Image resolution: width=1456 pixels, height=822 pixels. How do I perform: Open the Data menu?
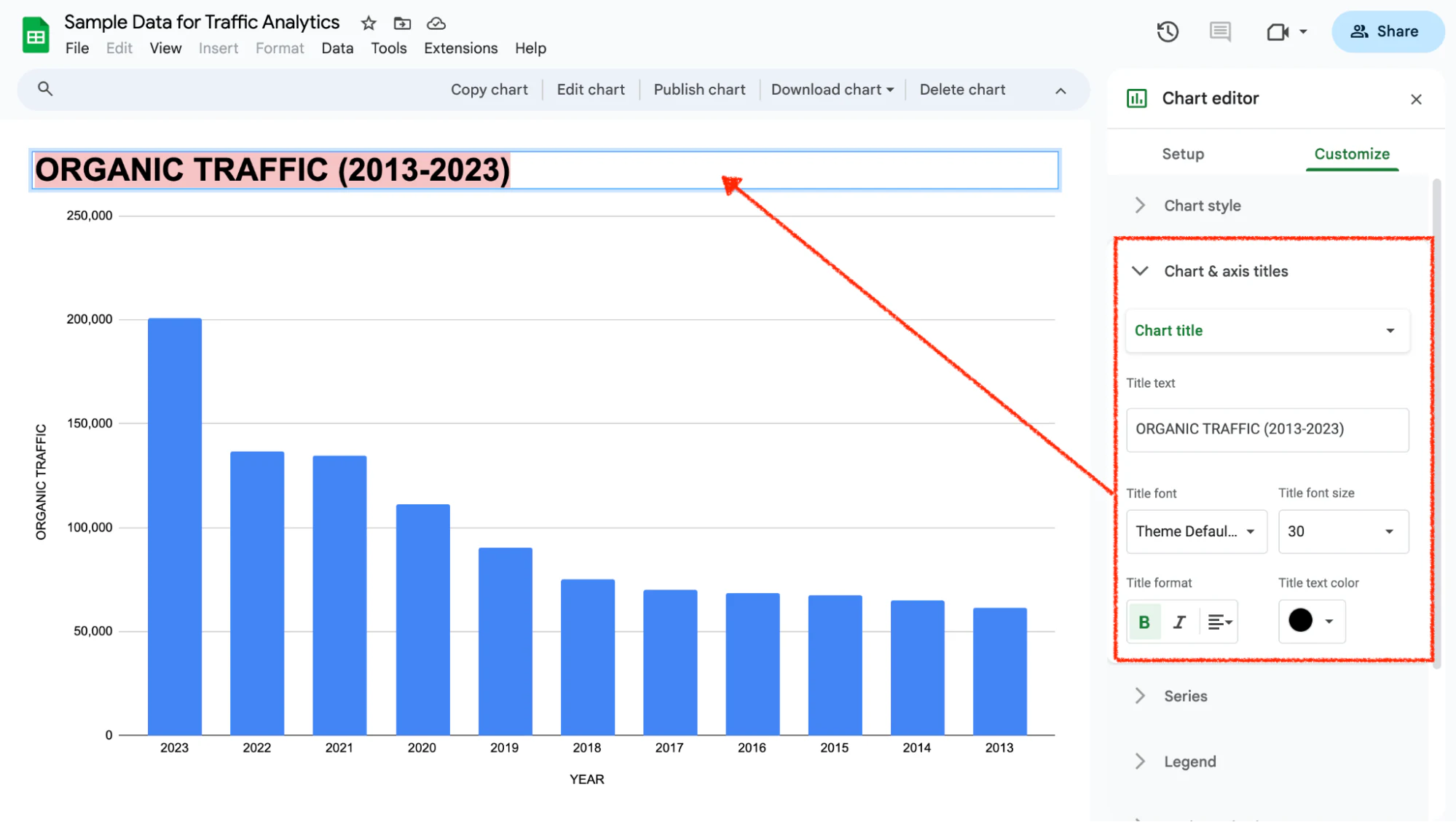[x=337, y=48]
